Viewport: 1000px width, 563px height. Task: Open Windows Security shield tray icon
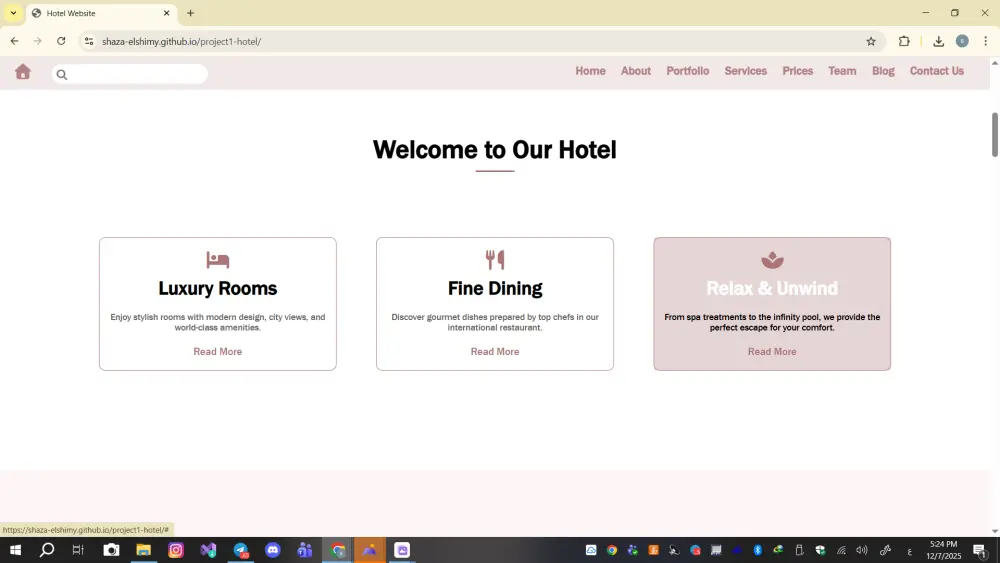coord(820,550)
